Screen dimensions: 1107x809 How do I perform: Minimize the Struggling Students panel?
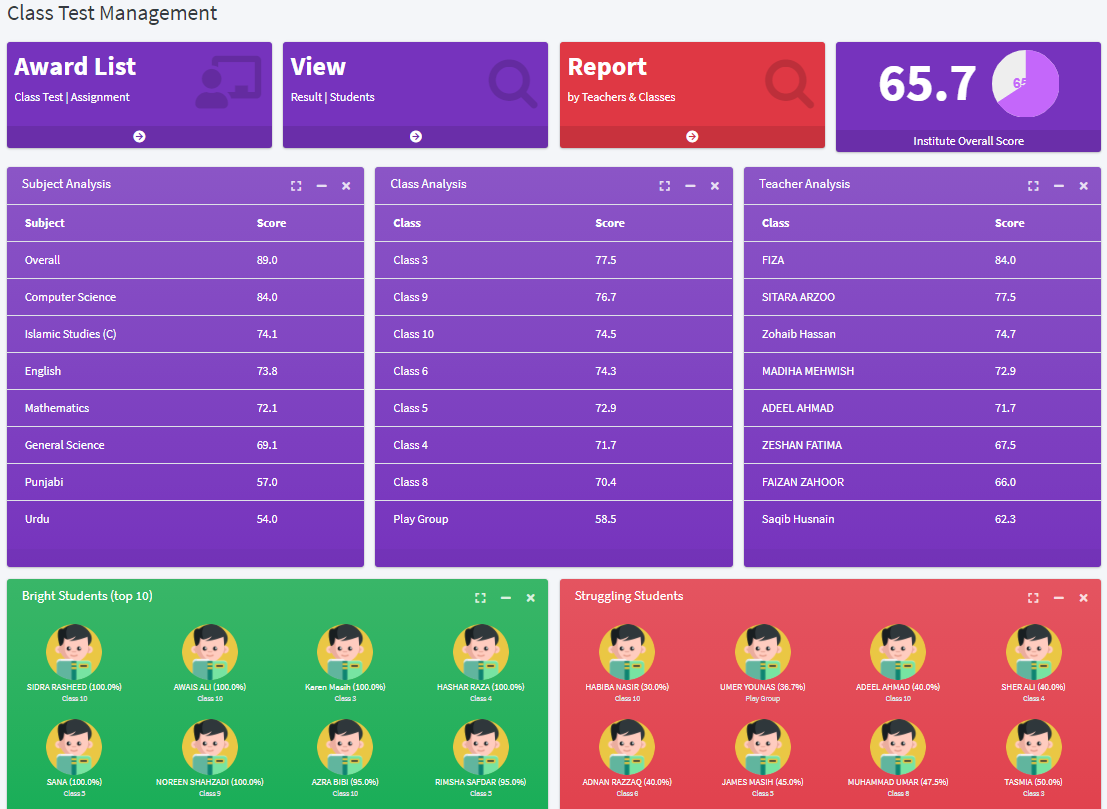1059,598
